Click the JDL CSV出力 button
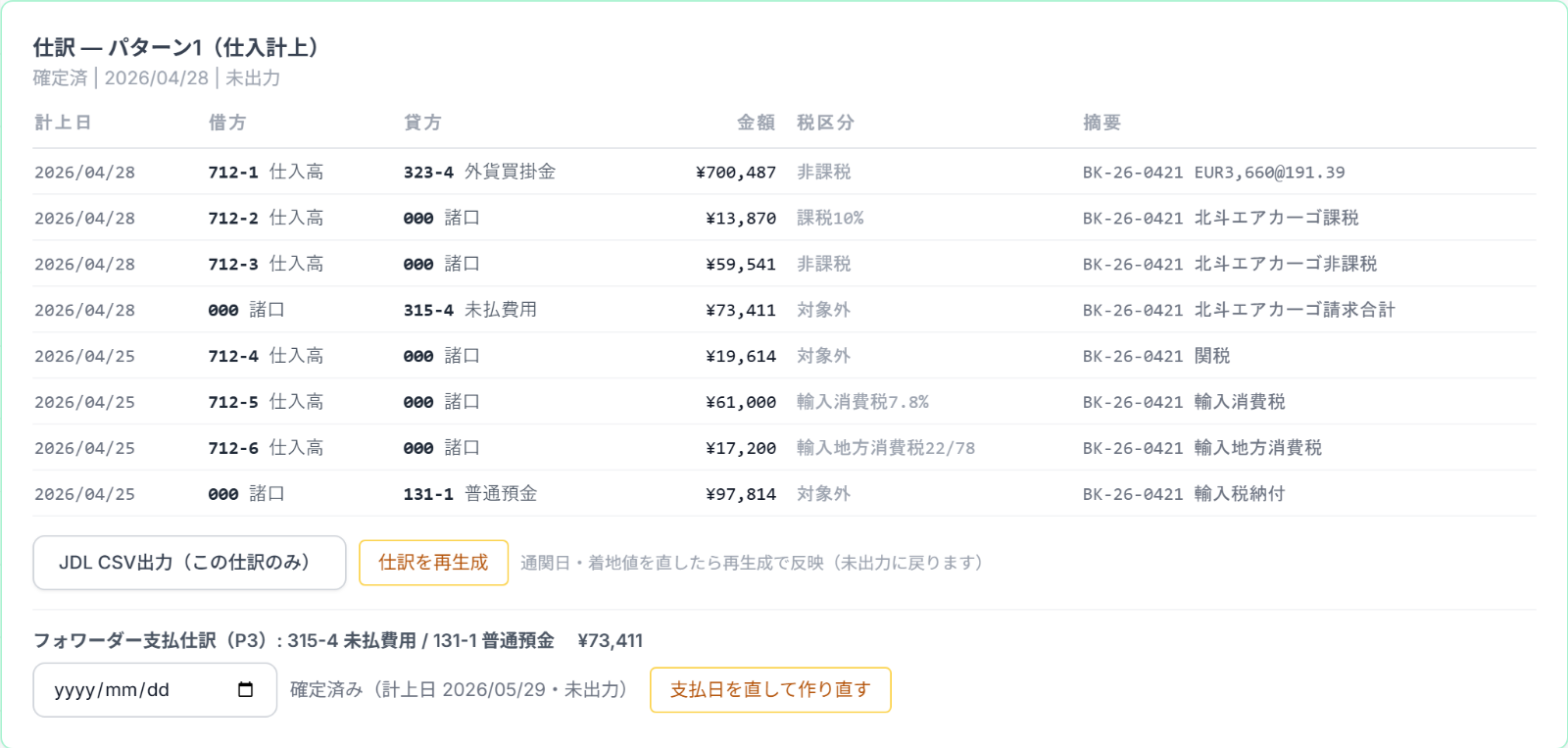Image resolution: width=1568 pixels, height=748 pixels. click(189, 563)
